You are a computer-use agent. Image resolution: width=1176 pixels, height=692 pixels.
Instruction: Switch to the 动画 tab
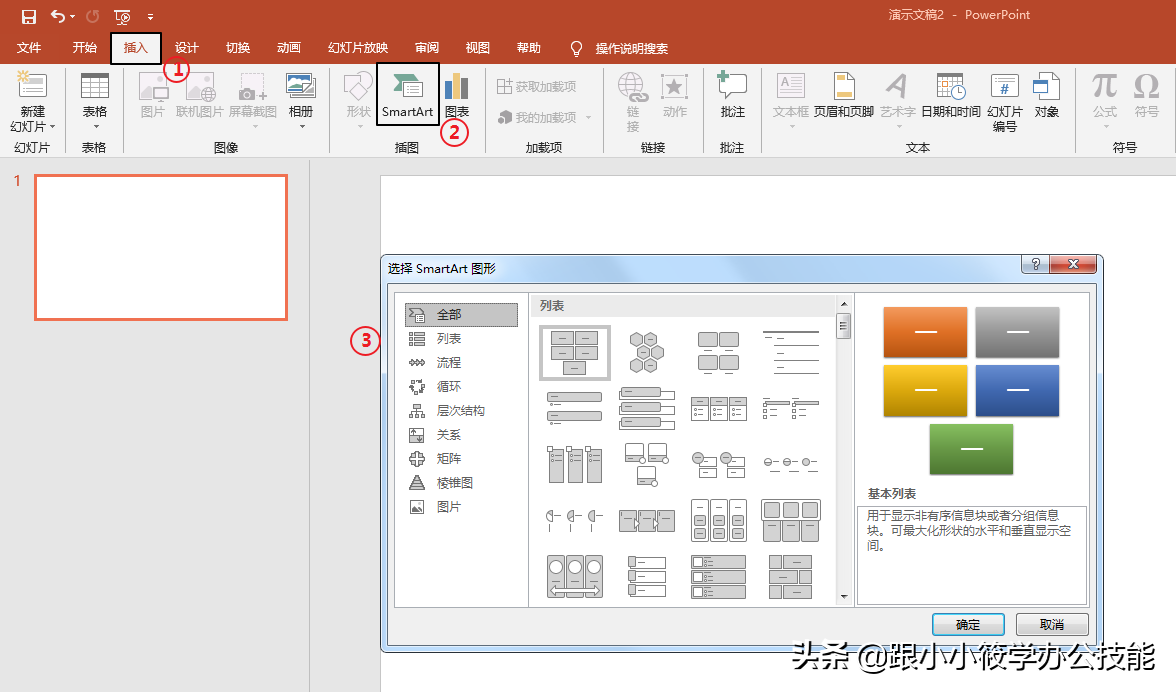click(288, 48)
